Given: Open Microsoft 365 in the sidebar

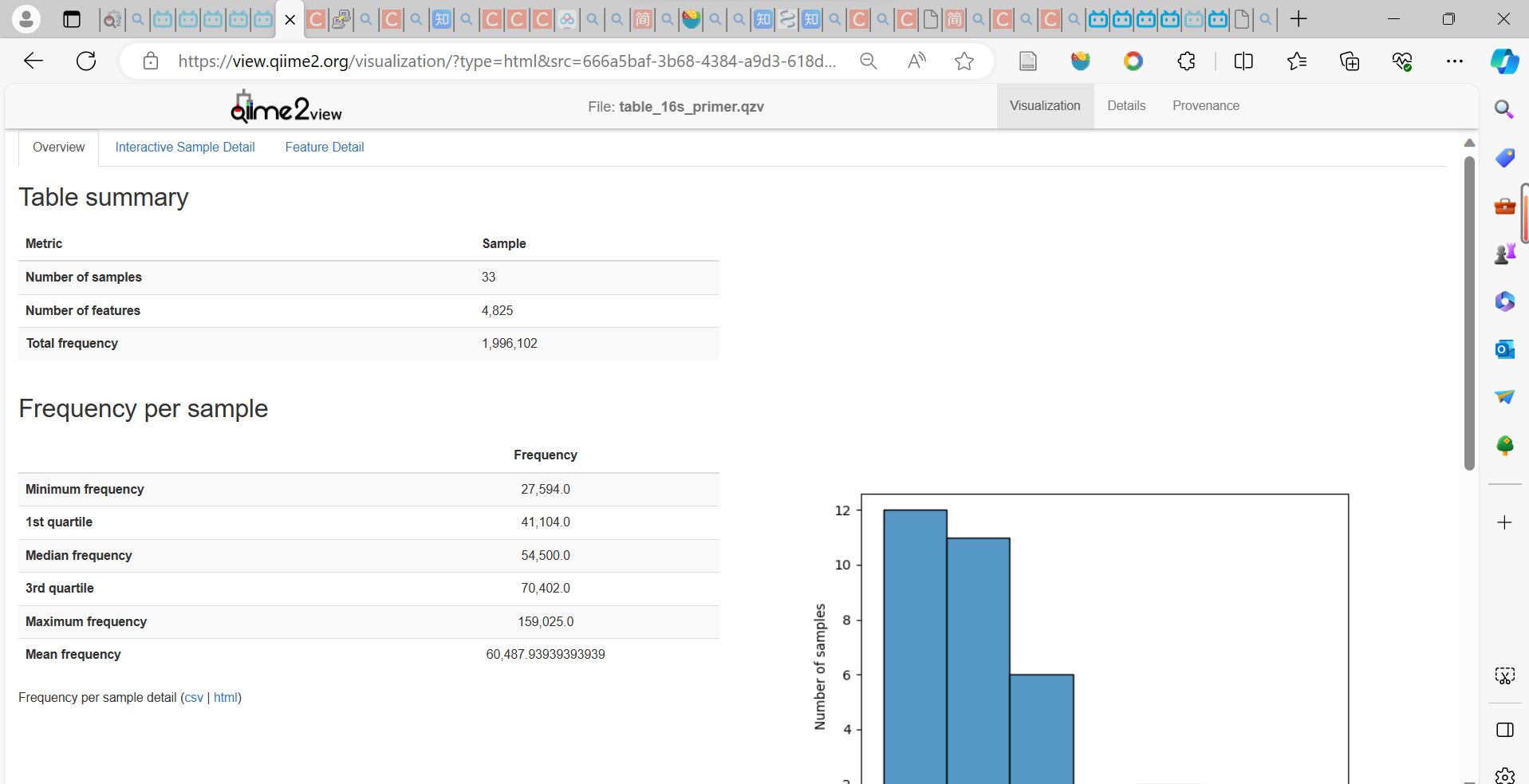Looking at the screenshot, I should pos(1504,301).
